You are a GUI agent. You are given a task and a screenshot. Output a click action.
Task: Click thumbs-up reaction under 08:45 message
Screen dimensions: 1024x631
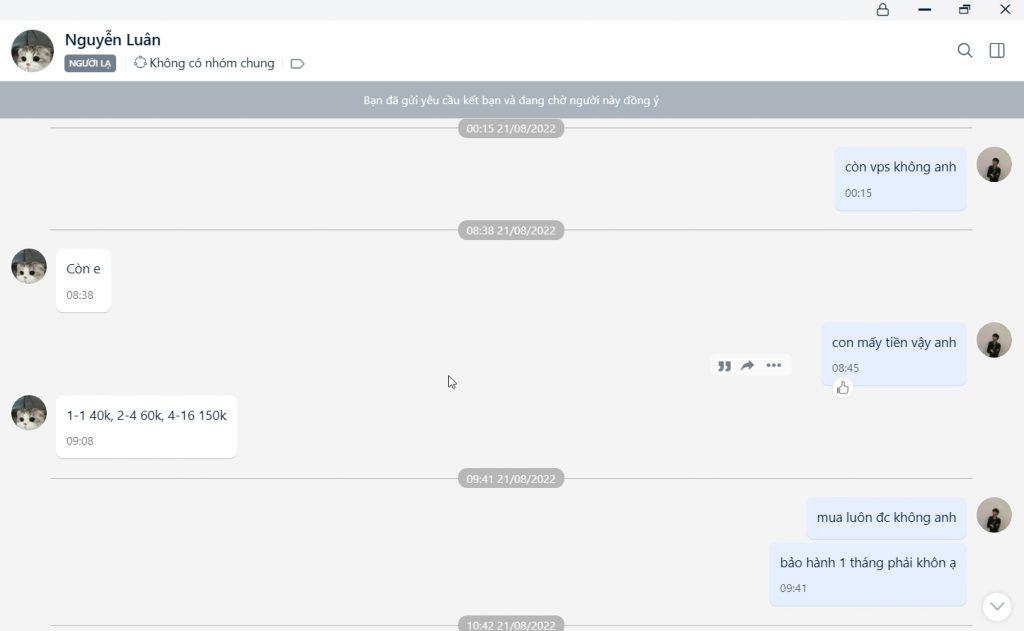843,388
